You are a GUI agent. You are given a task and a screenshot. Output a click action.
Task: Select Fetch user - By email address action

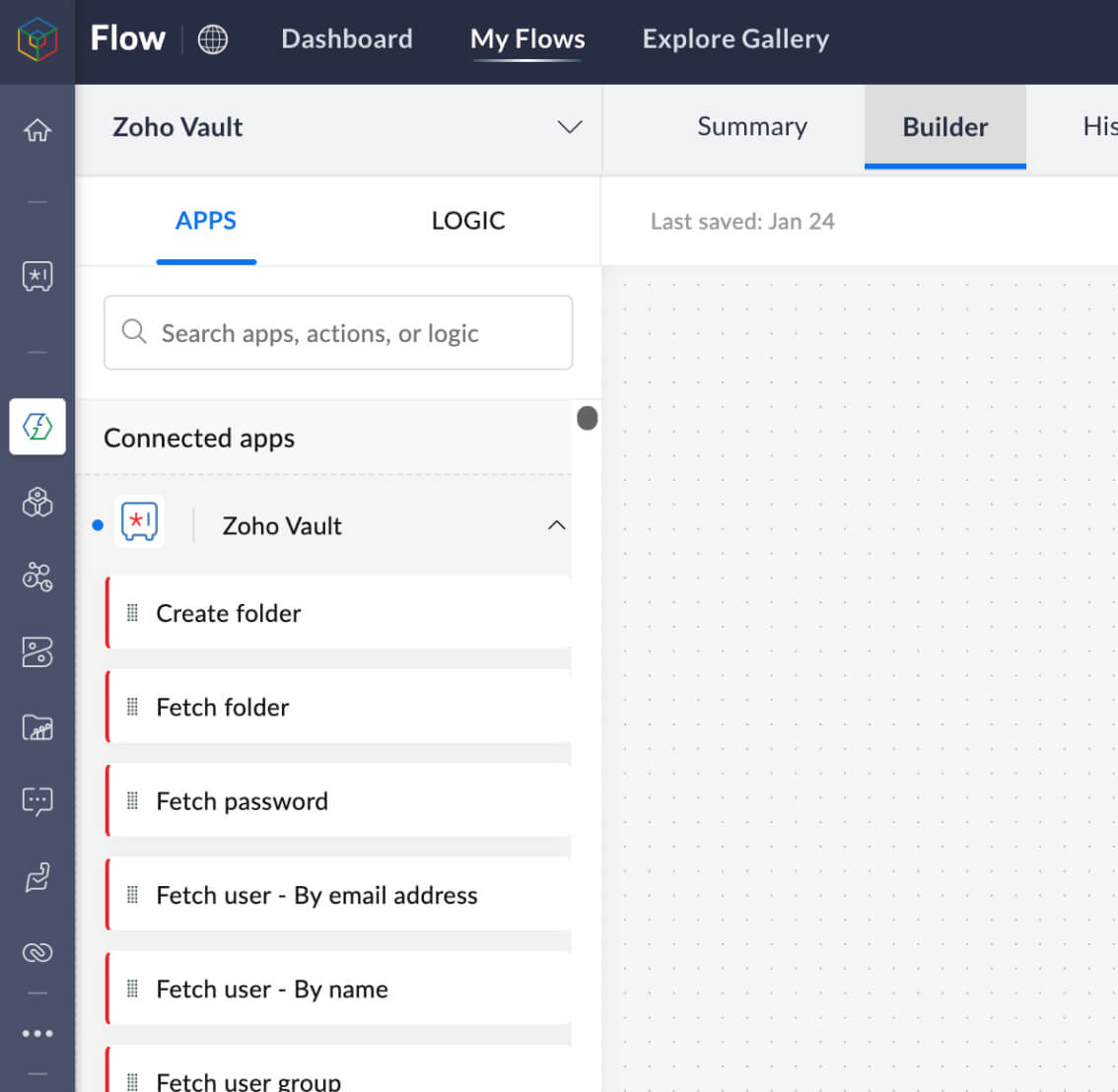click(339, 895)
